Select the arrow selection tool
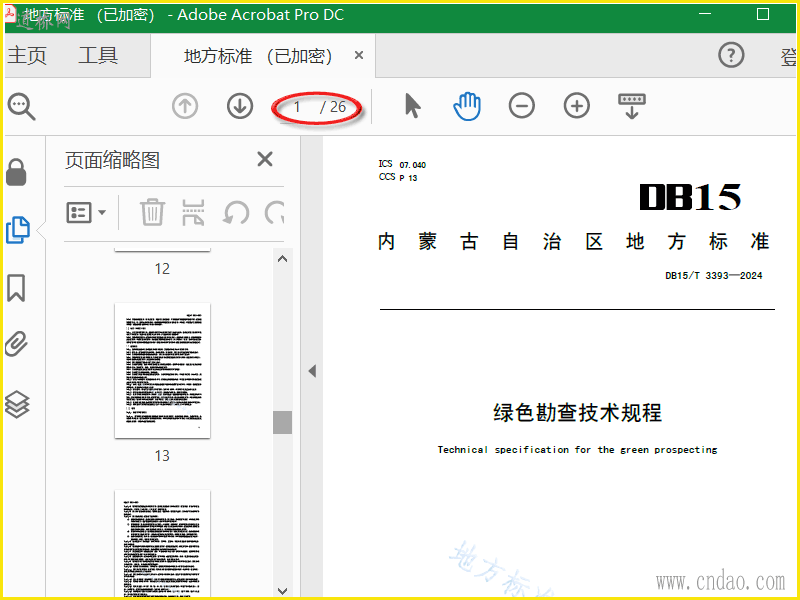This screenshot has height=600, width=800. pyautogui.click(x=413, y=106)
